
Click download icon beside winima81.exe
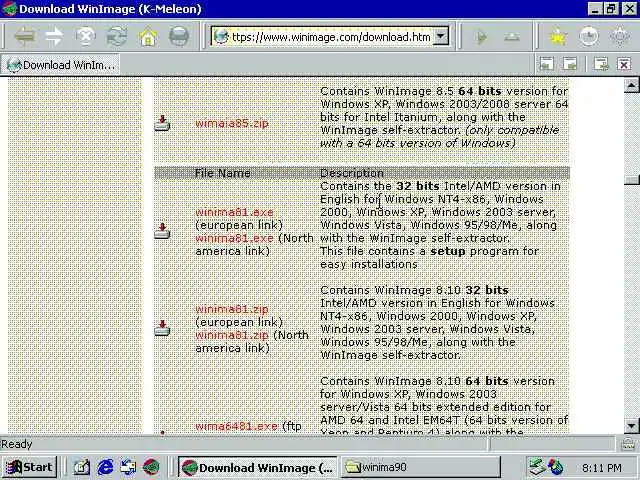(162, 231)
